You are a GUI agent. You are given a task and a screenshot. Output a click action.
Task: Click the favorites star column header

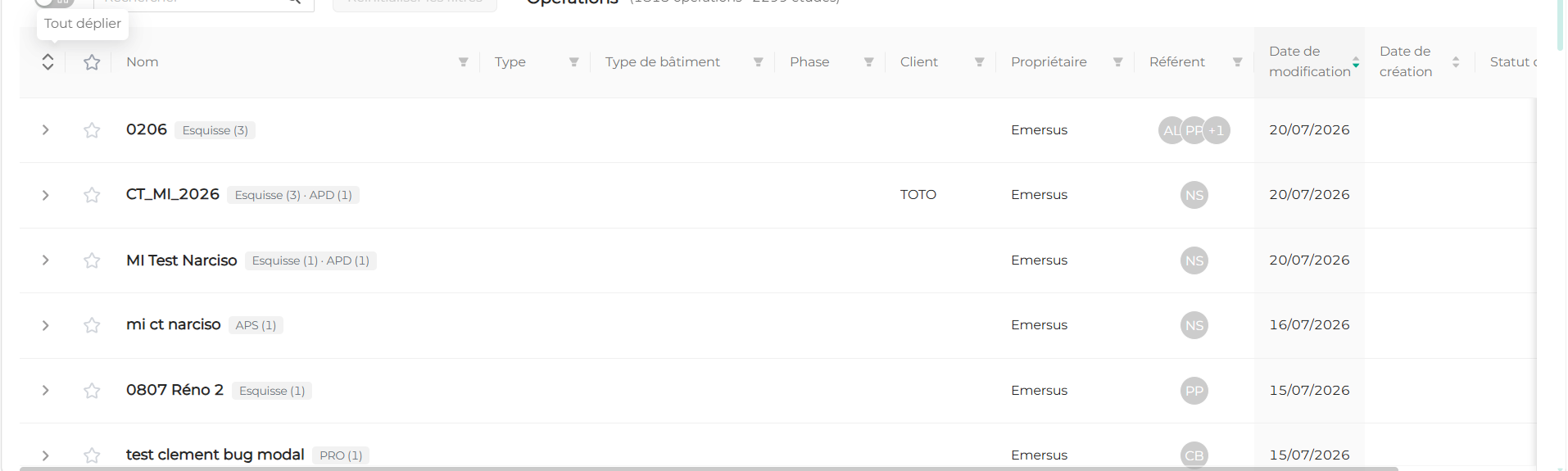tap(92, 62)
